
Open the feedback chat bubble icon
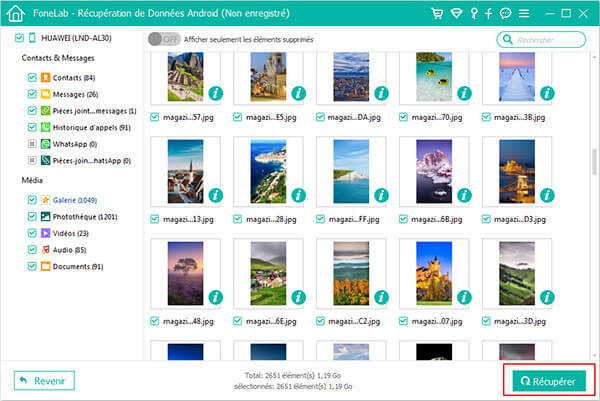tap(505, 13)
